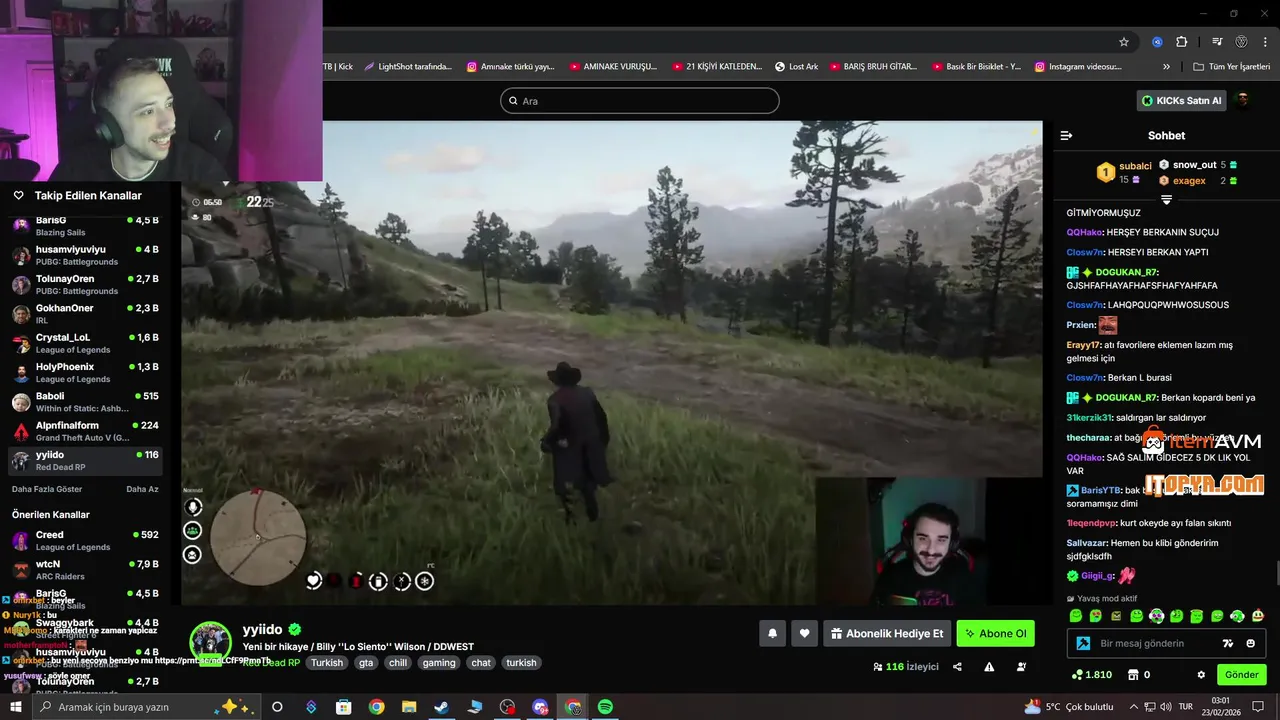1280x720 pixels.
Task: Open the emoji picker in chat box
Action: tap(1251, 643)
